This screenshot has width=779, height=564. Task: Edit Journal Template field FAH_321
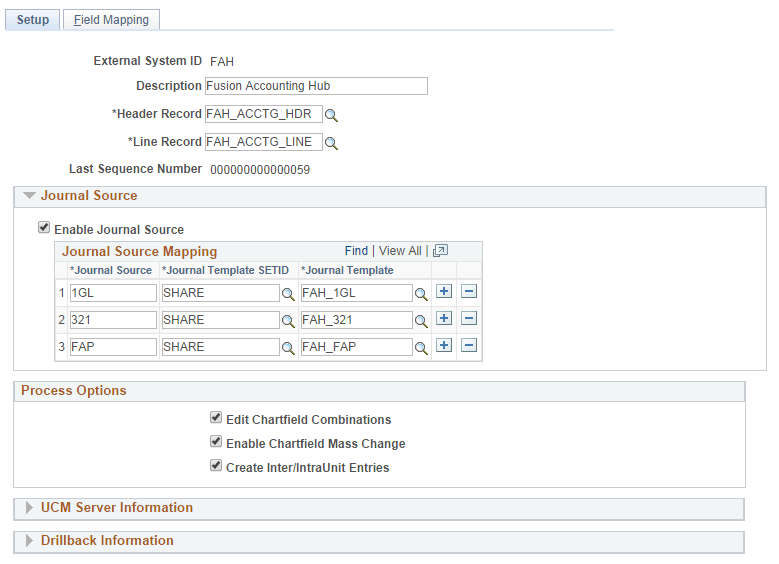pos(357,320)
